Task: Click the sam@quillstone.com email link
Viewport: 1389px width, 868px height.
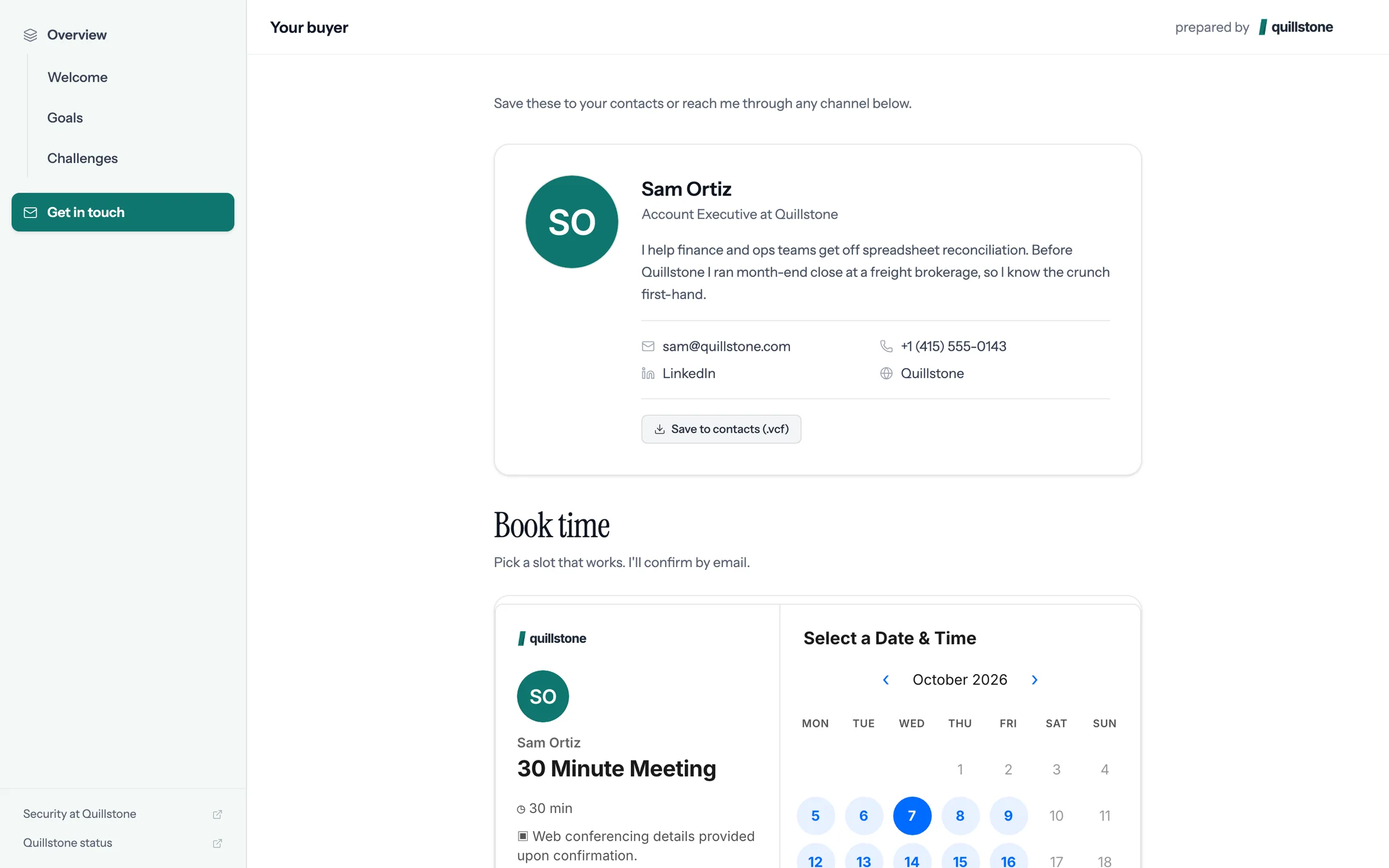Action: point(726,346)
